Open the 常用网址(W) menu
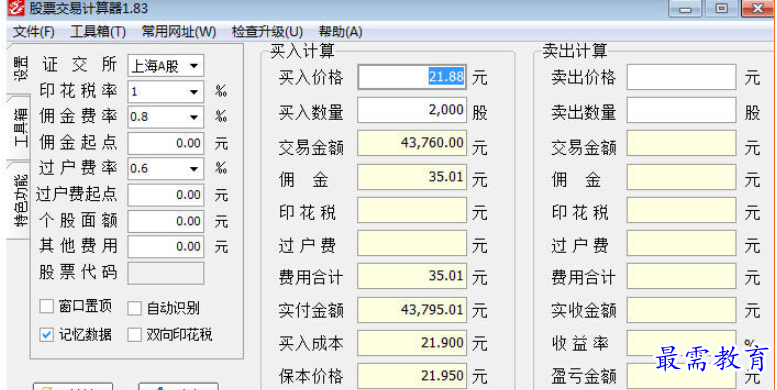The width and height of the screenshot is (777, 390). pos(179,32)
